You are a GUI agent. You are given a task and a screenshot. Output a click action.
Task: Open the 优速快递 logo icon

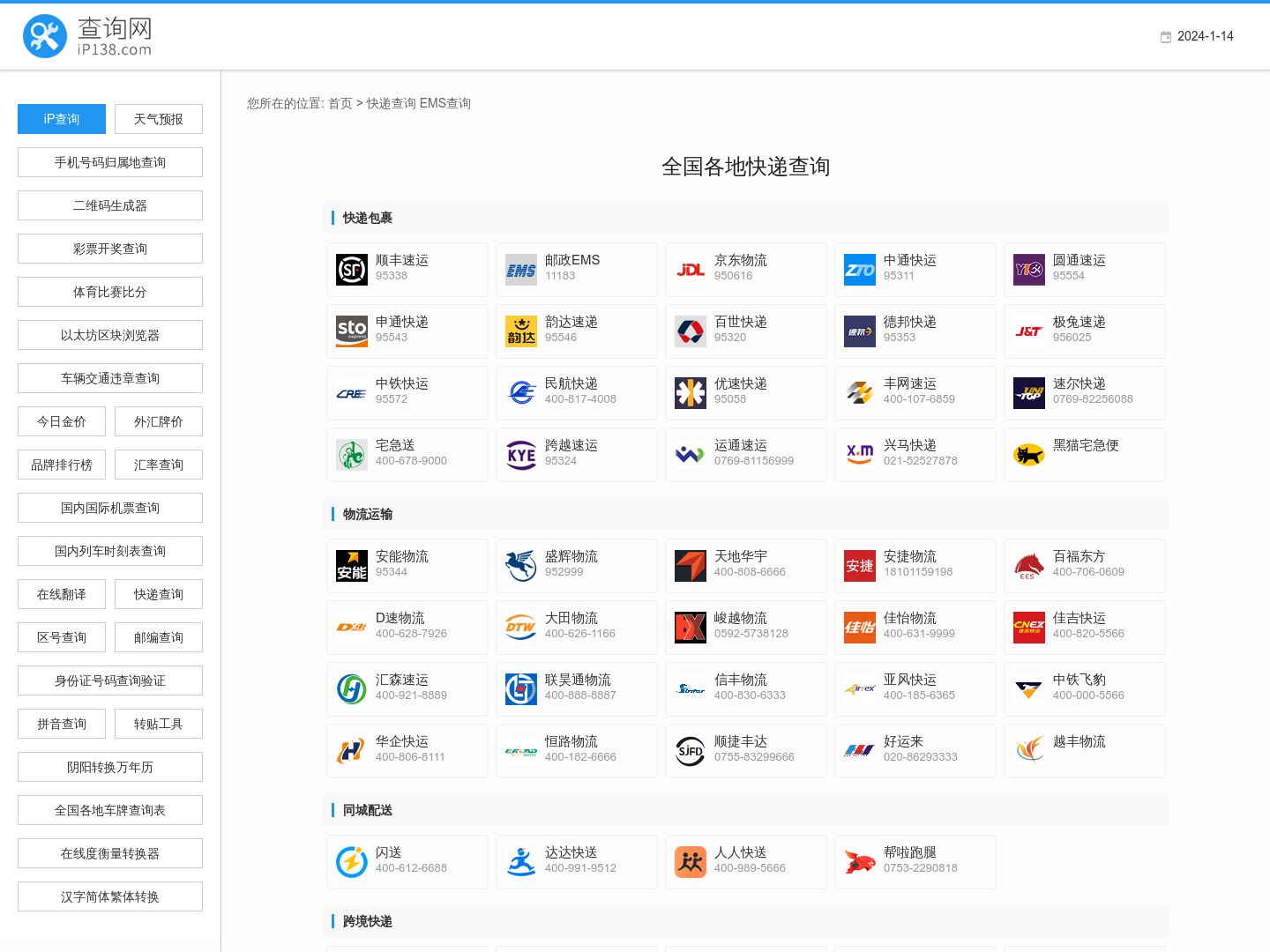coord(691,393)
